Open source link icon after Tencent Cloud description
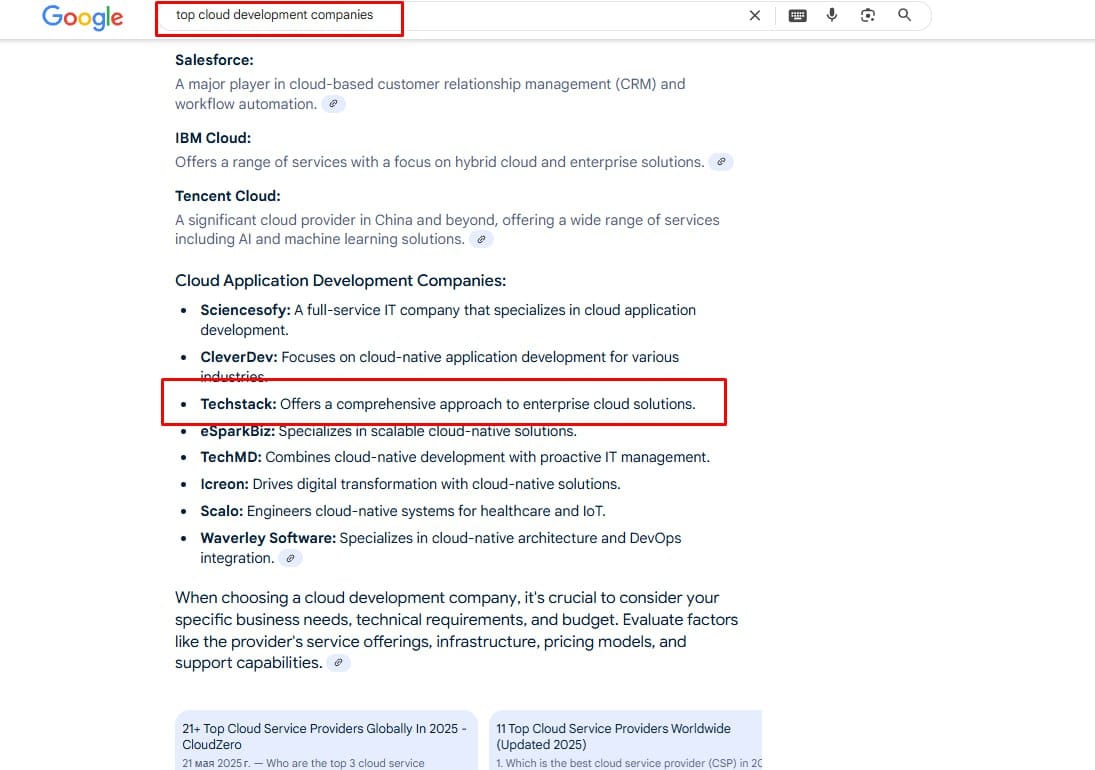The width and height of the screenshot is (1095, 770). (481, 239)
